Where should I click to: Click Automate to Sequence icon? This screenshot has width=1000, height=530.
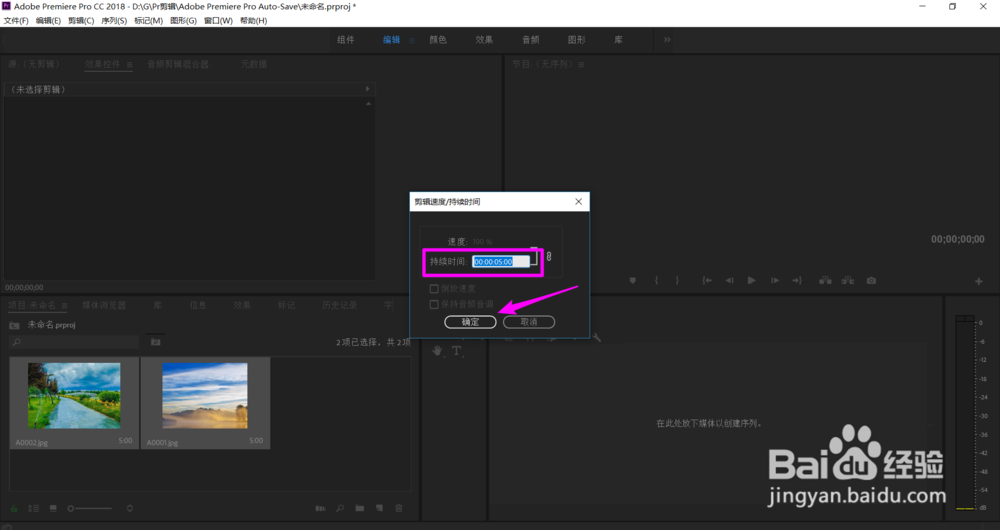(x=320, y=508)
